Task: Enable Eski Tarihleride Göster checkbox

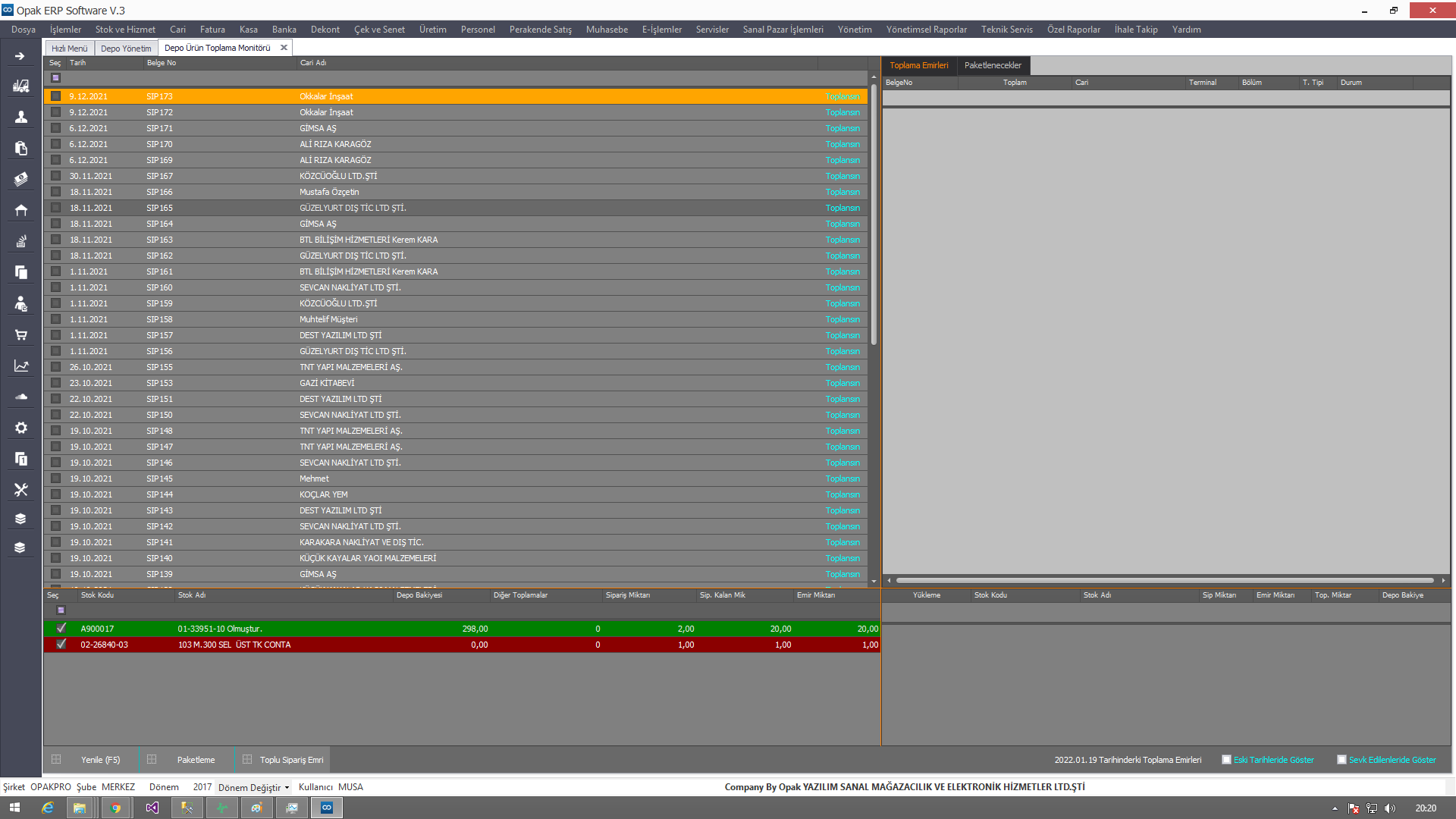Action: [x=1226, y=760]
